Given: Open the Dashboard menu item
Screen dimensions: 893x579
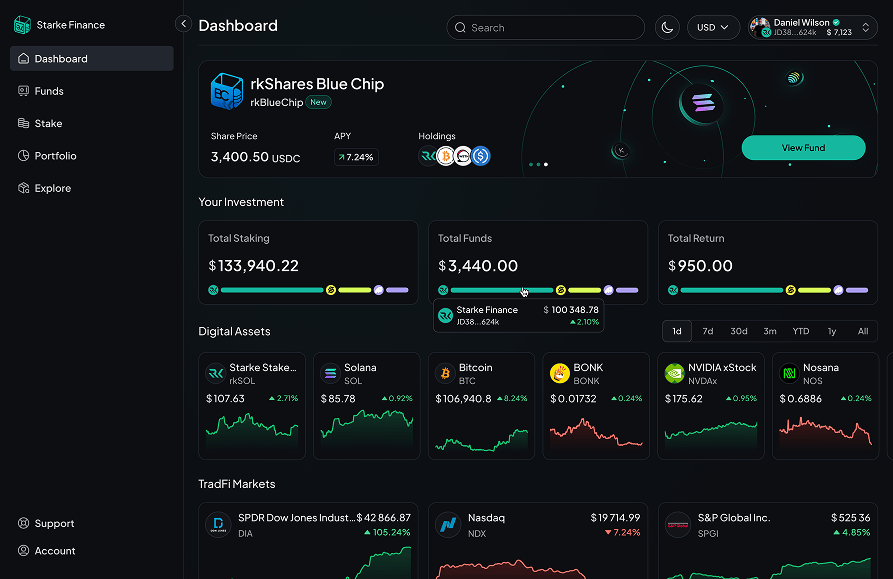Looking at the screenshot, I should click(92, 59).
